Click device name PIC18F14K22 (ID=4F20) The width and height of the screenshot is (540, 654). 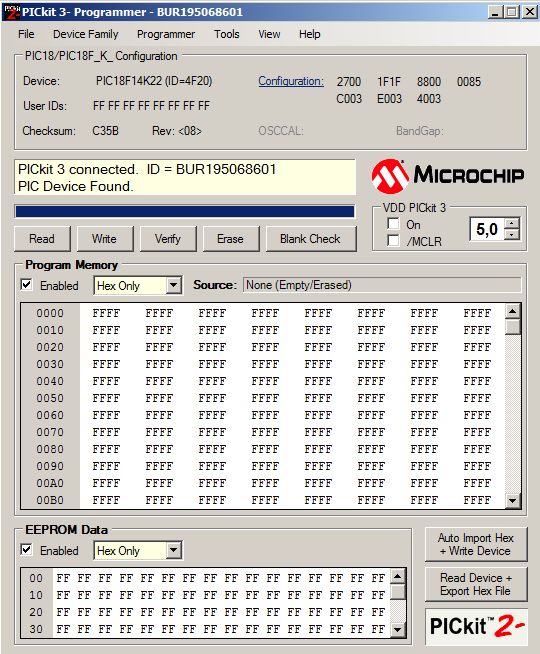154,81
